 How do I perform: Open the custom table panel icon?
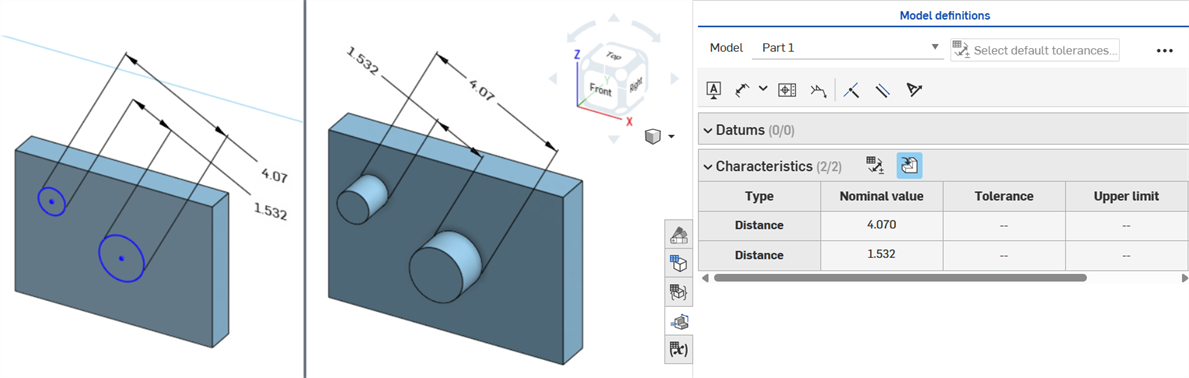pyautogui.click(x=678, y=264)
